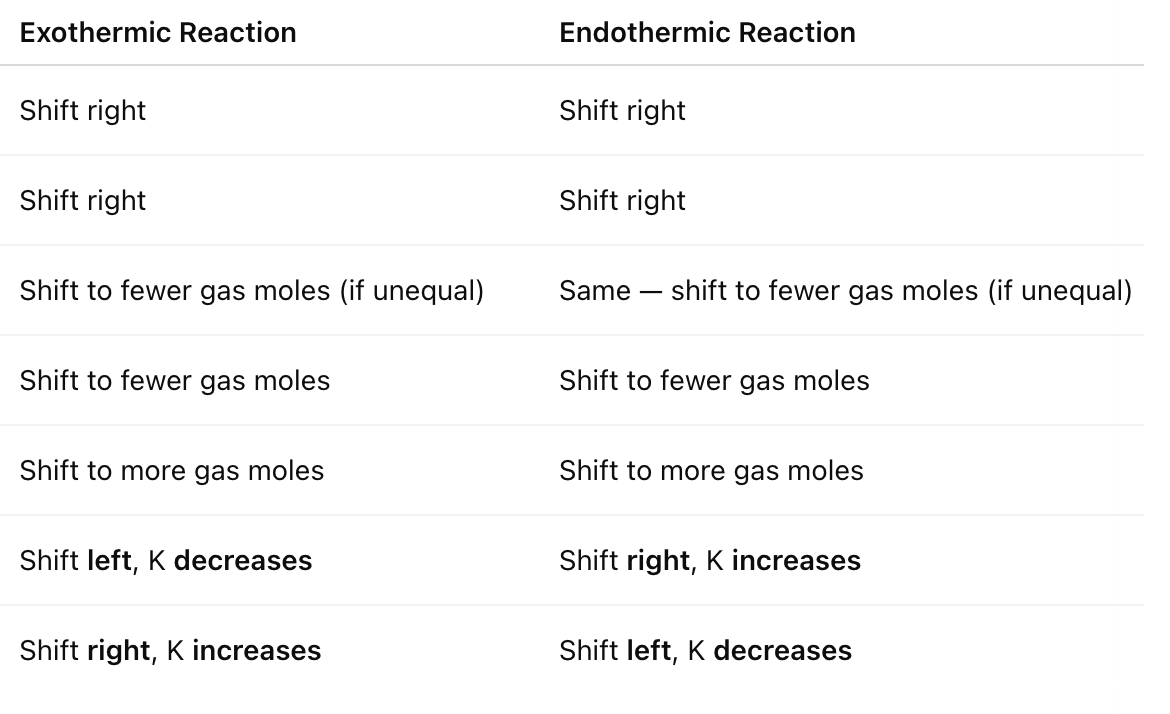Pick second-row "Shift right" in Exothermic column

(x=83, y=200)
